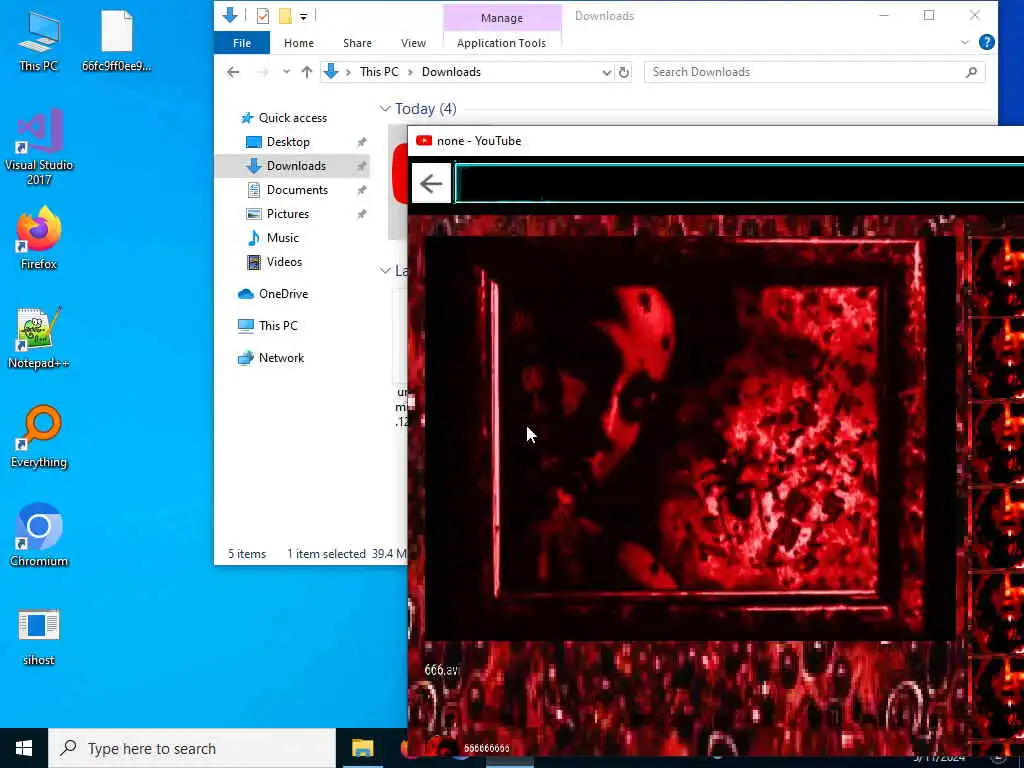The image size is (1024, 768).
Task: Click the pin icon next to Desktop
Action: pos(361,142)
